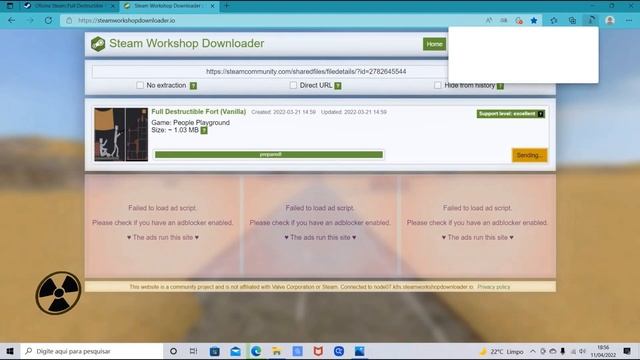Click the Created 2022-03-21 14:59 date text
This screenshot has width=640, height=360.
(x=283, y=112)
